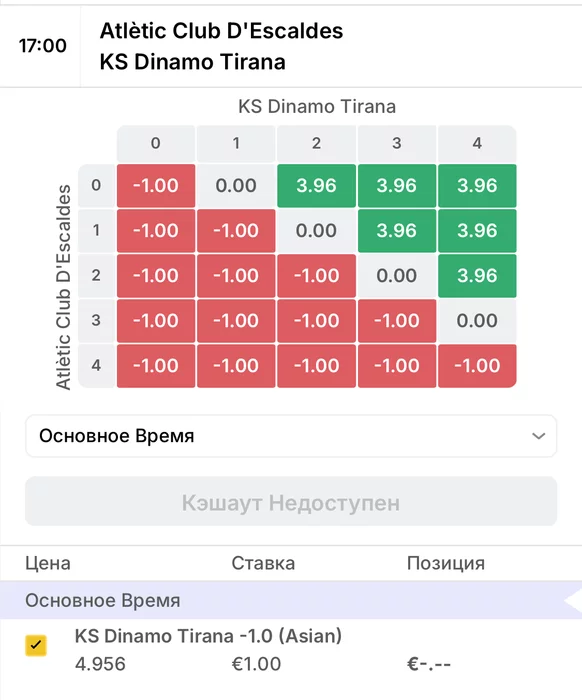Click the column header for 4 goals
Image resolution: width=582 pixels, height=700 pixels.
pos(477,143)
